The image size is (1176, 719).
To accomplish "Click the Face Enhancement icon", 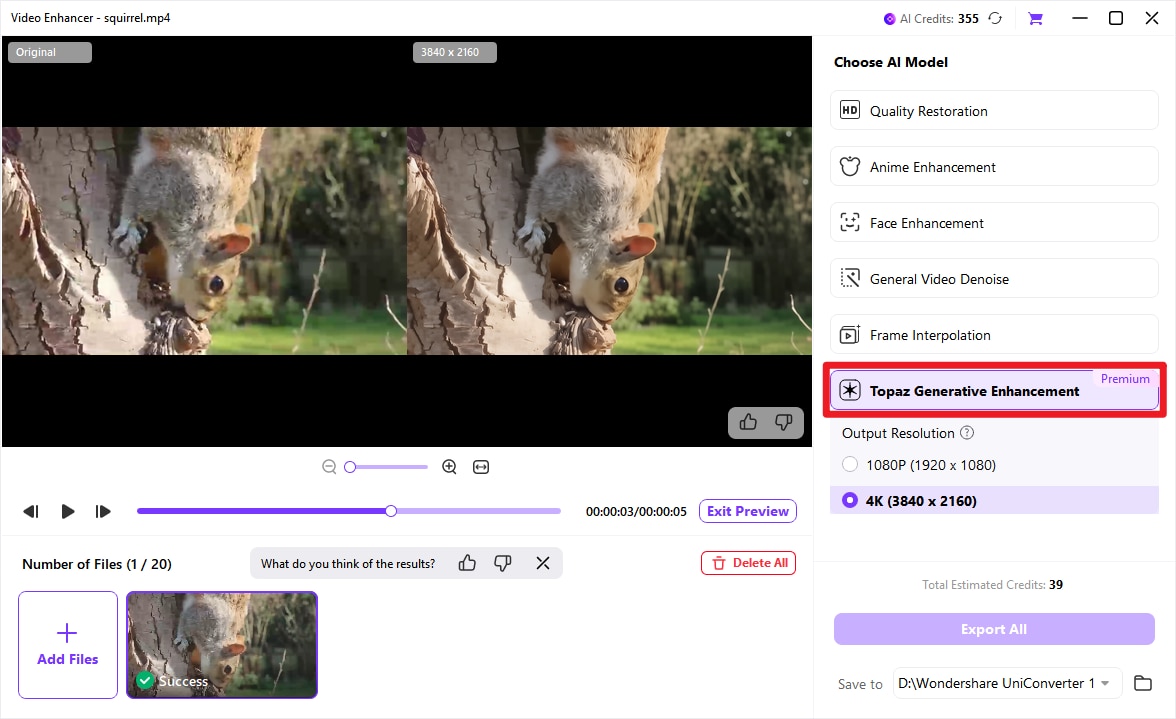I will [850, 222].
